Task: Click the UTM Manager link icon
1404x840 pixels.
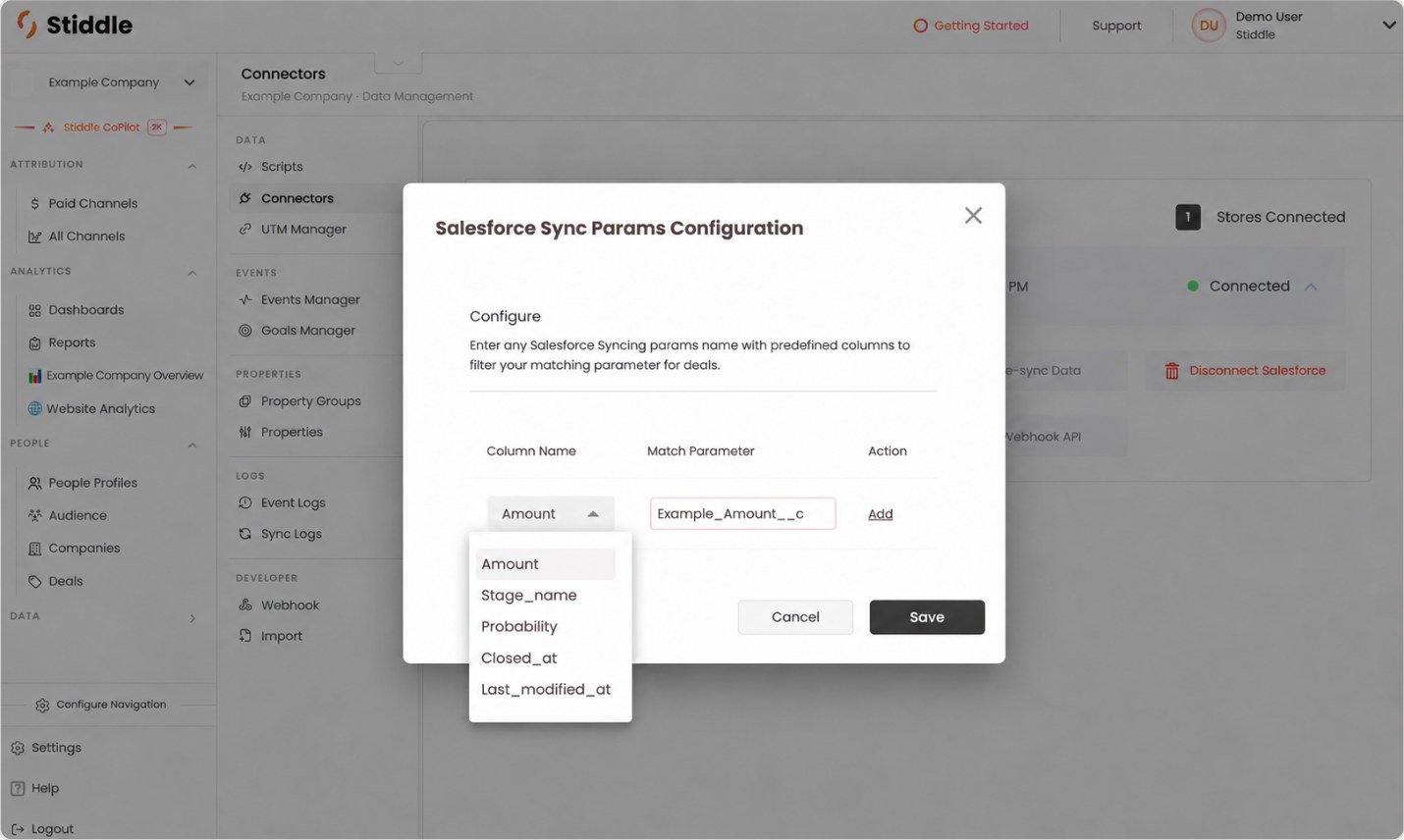Action: click(x=245, y=230)
